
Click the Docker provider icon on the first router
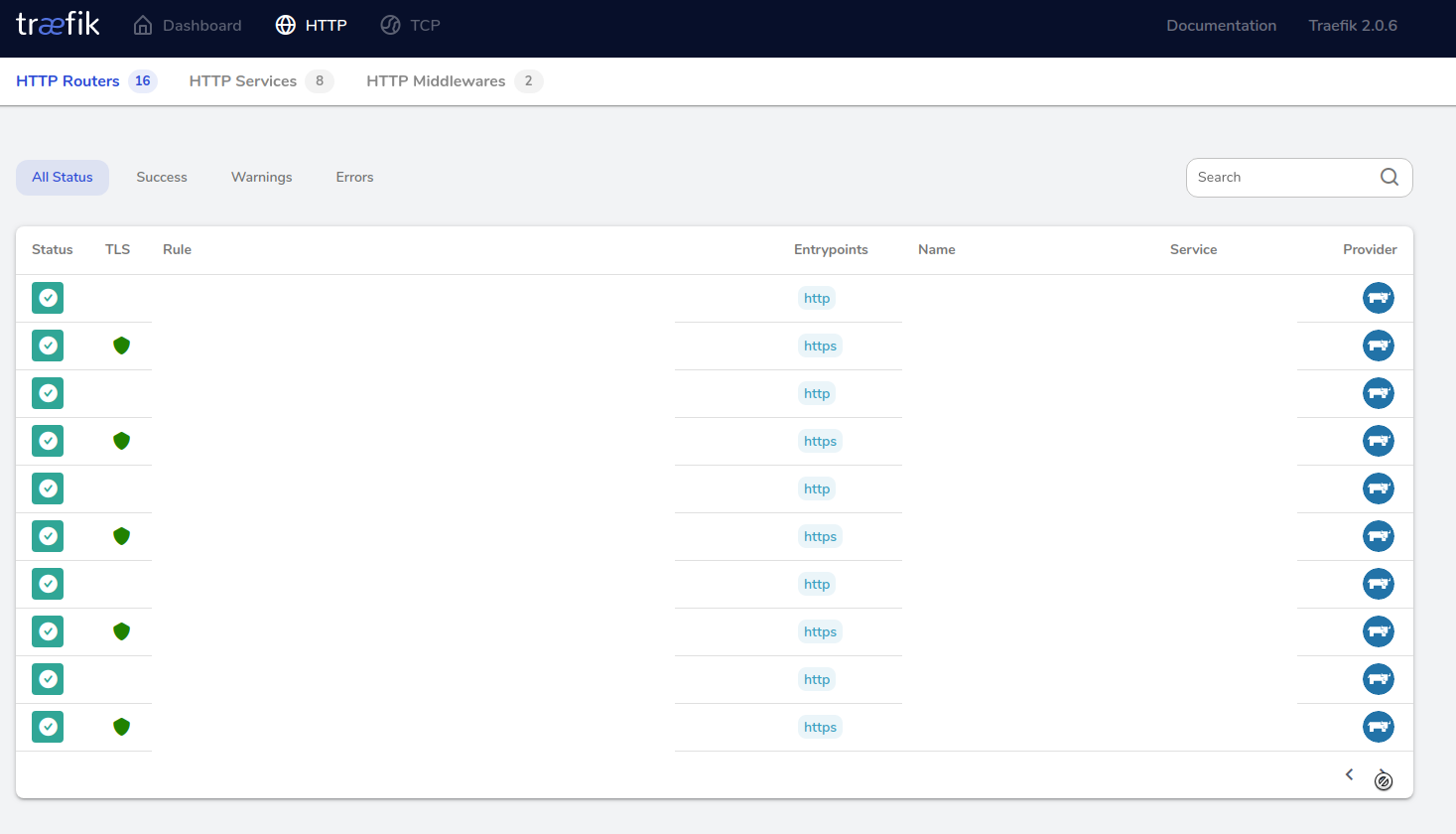click(1379, 298)
